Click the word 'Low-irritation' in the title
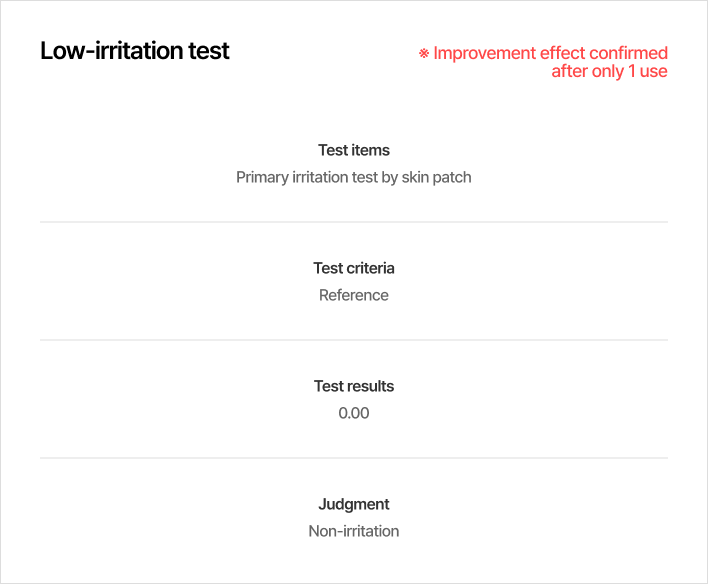The height and width of the screenshot is (584, 708). pyautogui.click(x=112, y=51)
